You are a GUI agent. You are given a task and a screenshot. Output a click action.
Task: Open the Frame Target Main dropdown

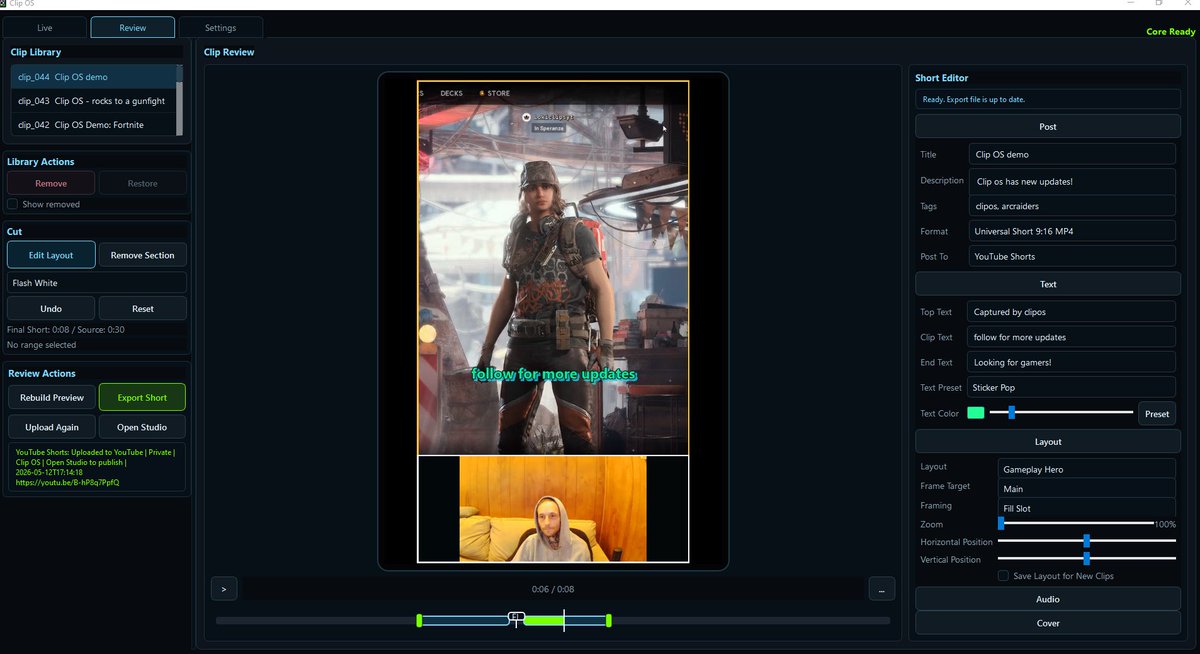click(x=1086, y=489)
